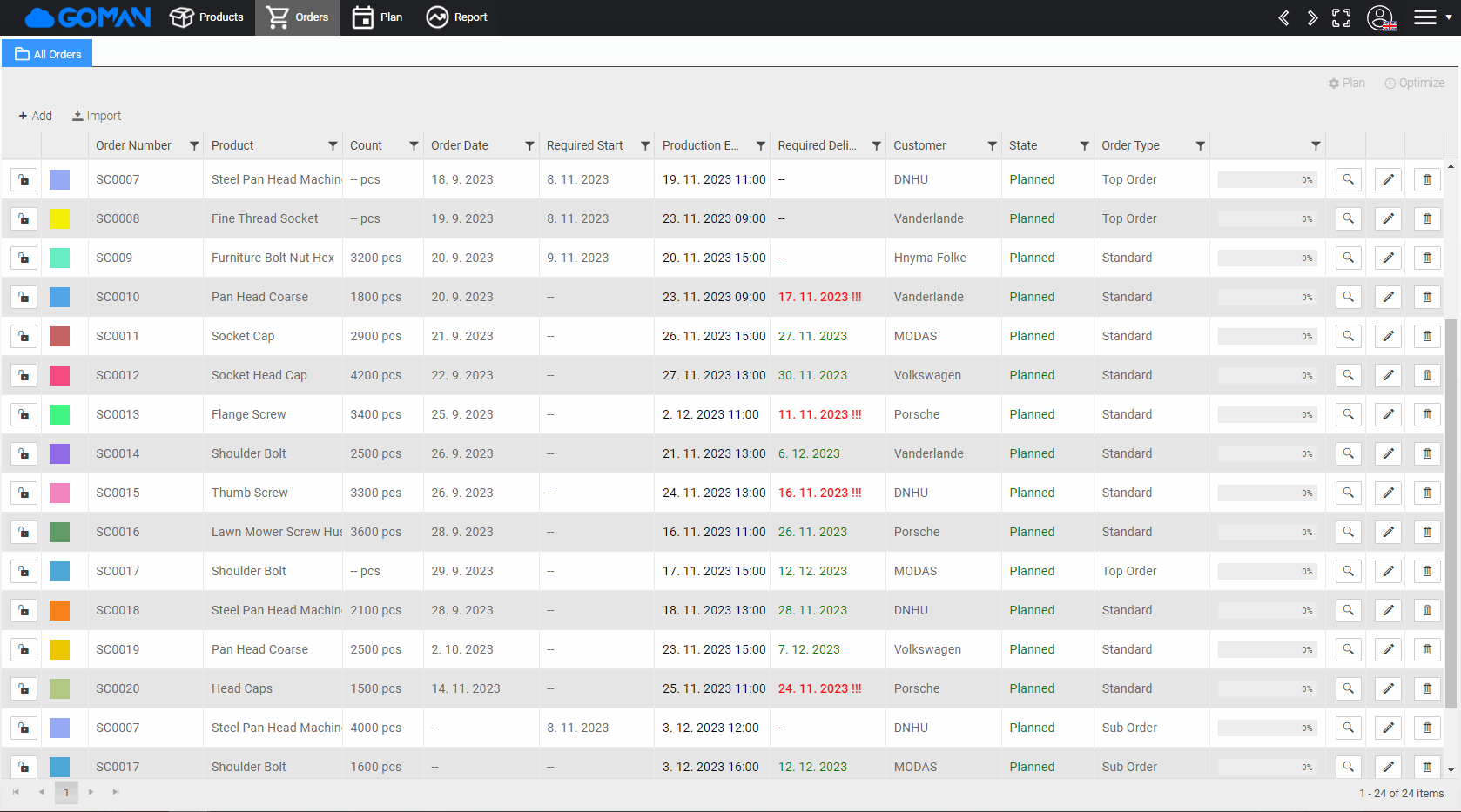View details of order SC0016 (magnifier)
This screenshot has height=812, width=1461.
pyautogui.click(x=1348, y=532)
